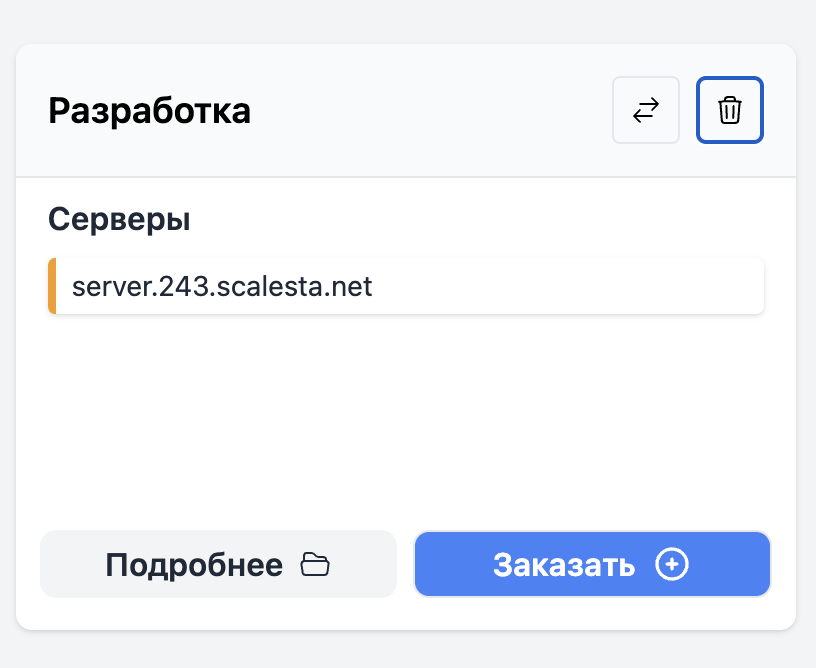The width and height of the screenshot is (816, 668).
Task: Click the swap arrows transfer icon
Action: [646, 110]
